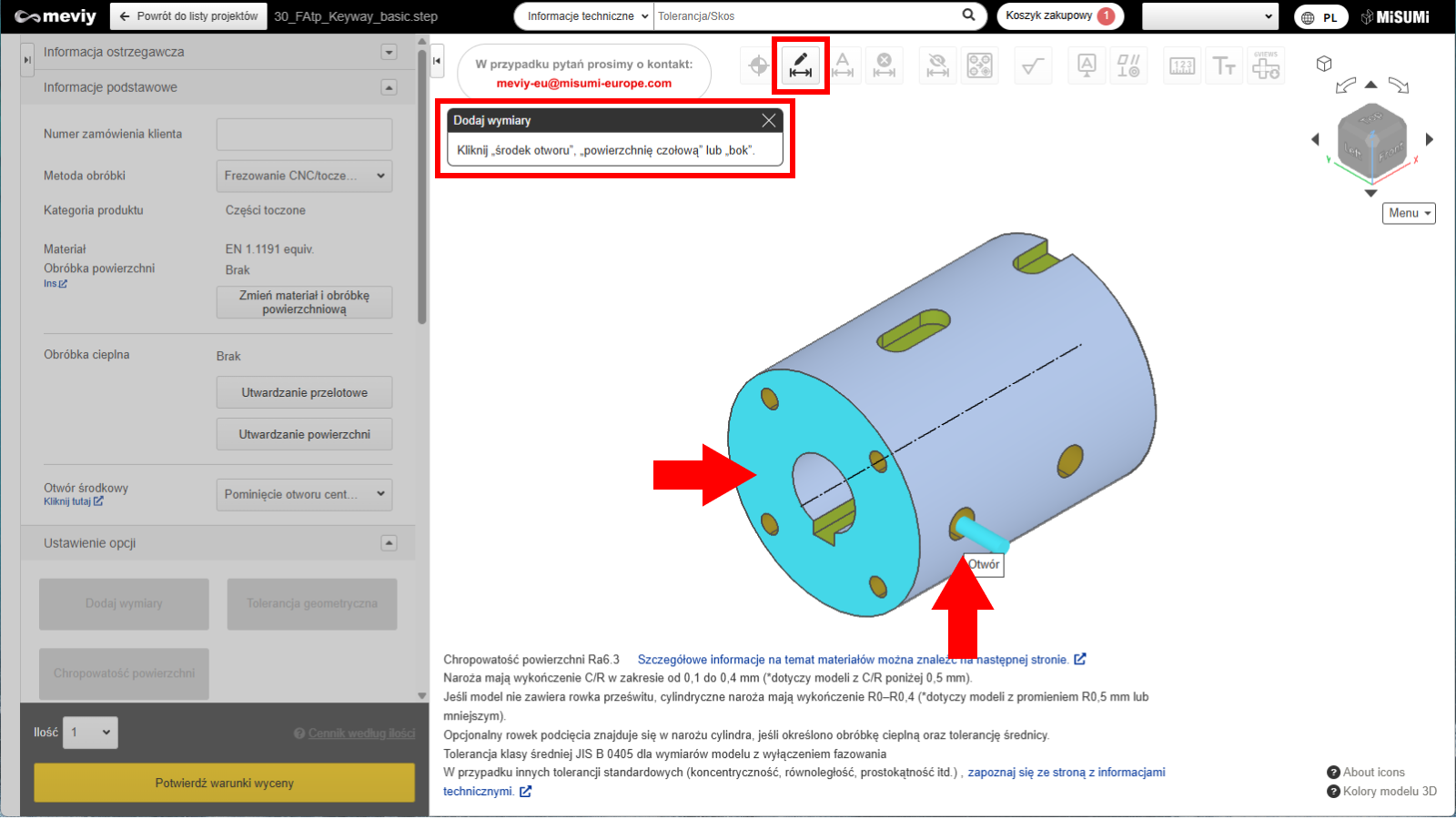Click the surface roughness checkmark icon
Screen dimensions: 1456x819
point(1033,66)
